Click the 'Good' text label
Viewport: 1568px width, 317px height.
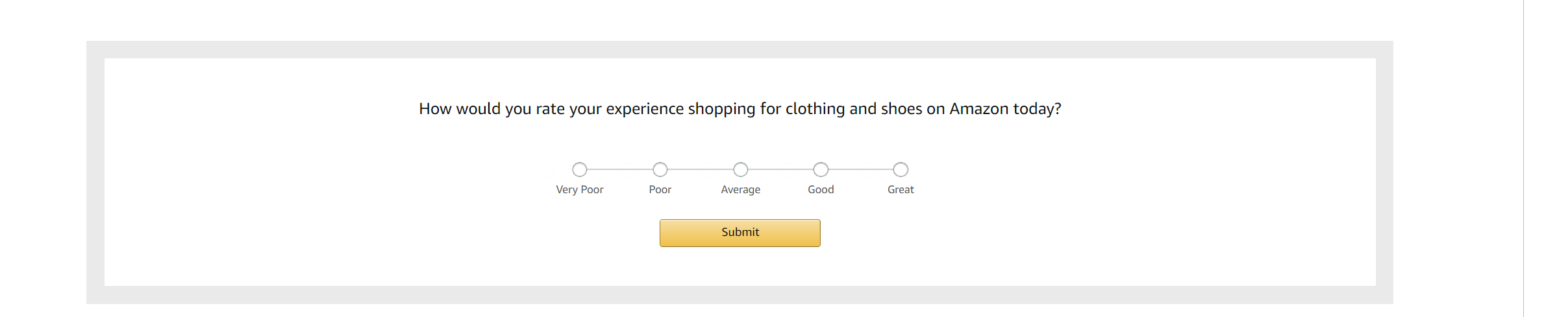821,189
